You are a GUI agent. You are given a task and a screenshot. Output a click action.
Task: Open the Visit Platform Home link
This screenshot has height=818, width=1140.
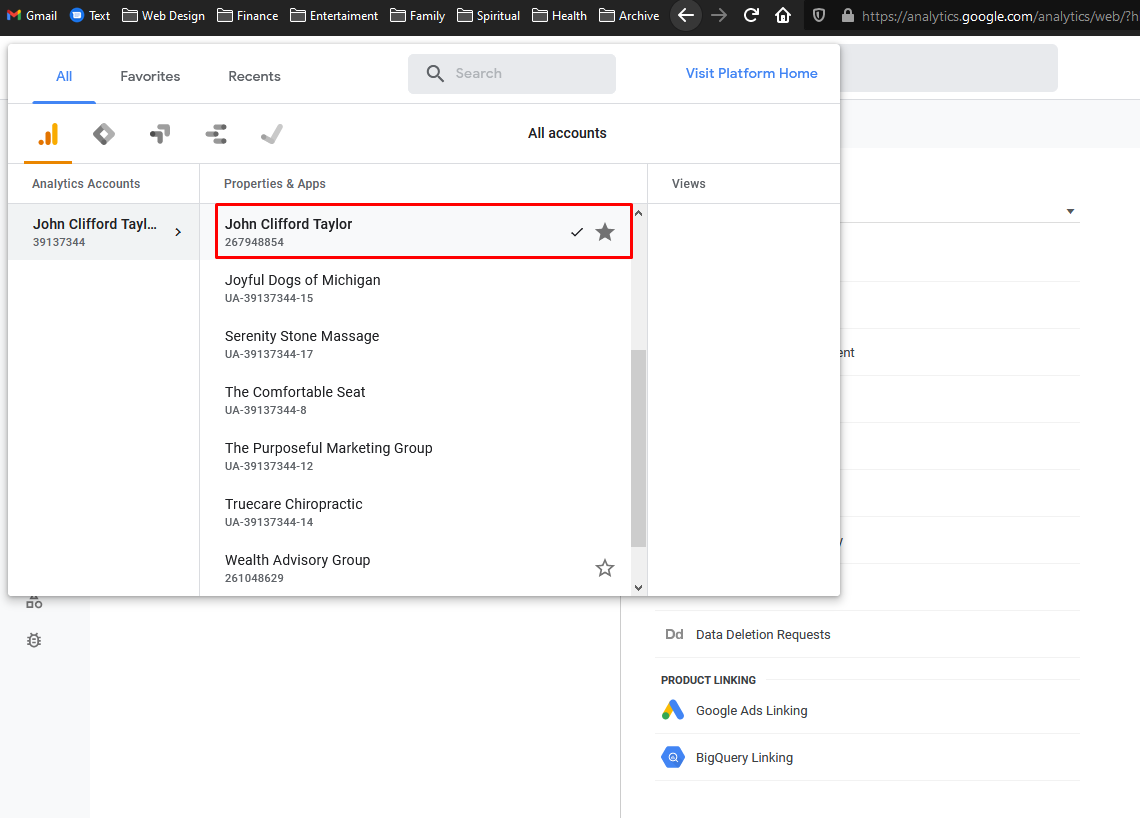pos(751,73)
